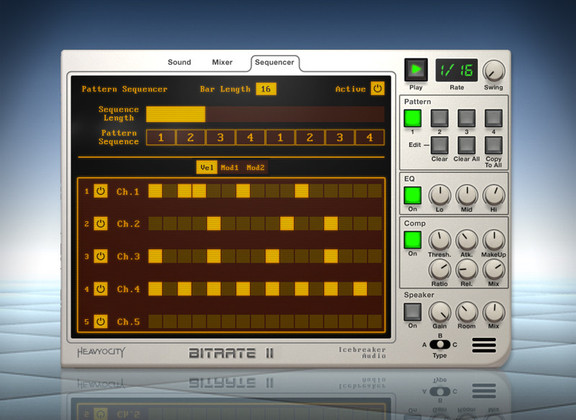Adjust the EQ Mid knob
Image resolution: width=576 pixels, height=420 pixels.
467,195
